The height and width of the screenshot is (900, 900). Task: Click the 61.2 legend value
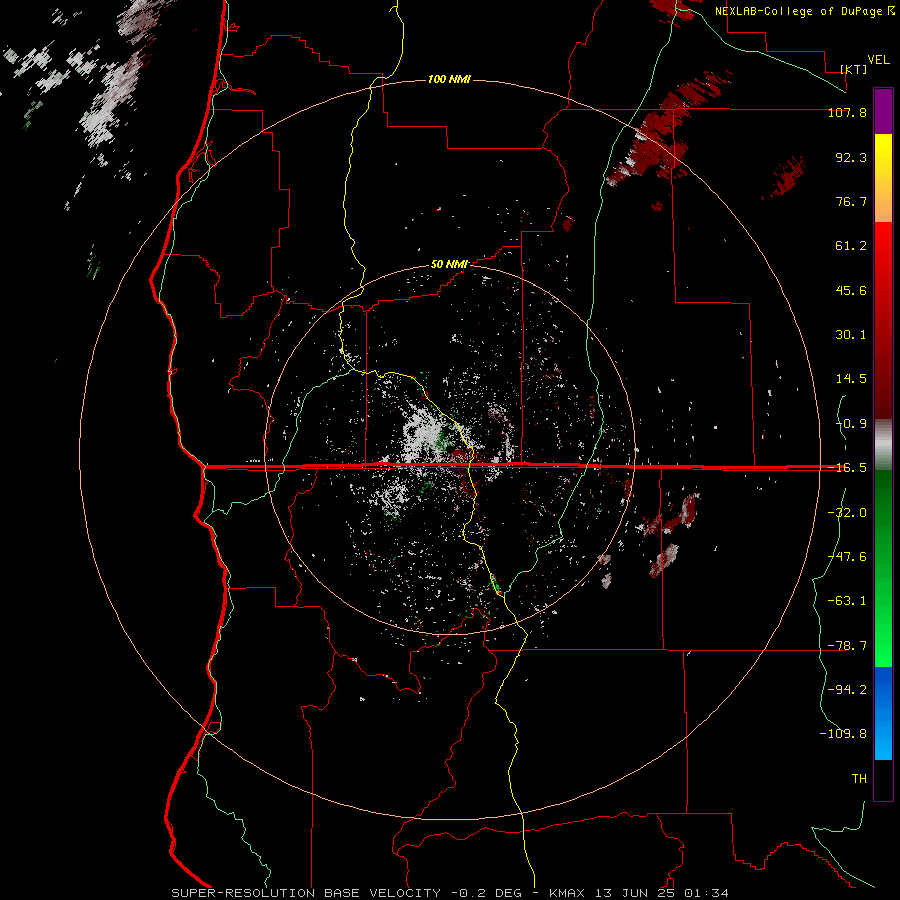851,246
